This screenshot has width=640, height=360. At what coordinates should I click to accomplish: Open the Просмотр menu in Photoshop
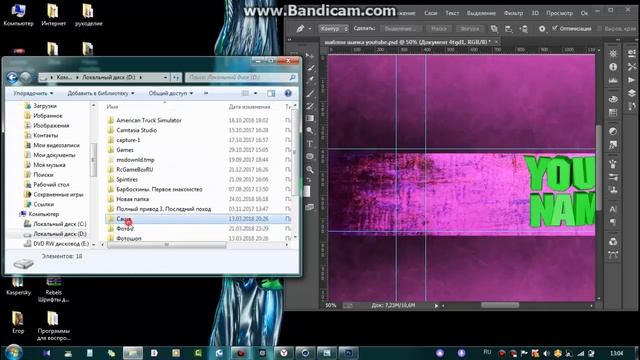(x=559, y=13)
